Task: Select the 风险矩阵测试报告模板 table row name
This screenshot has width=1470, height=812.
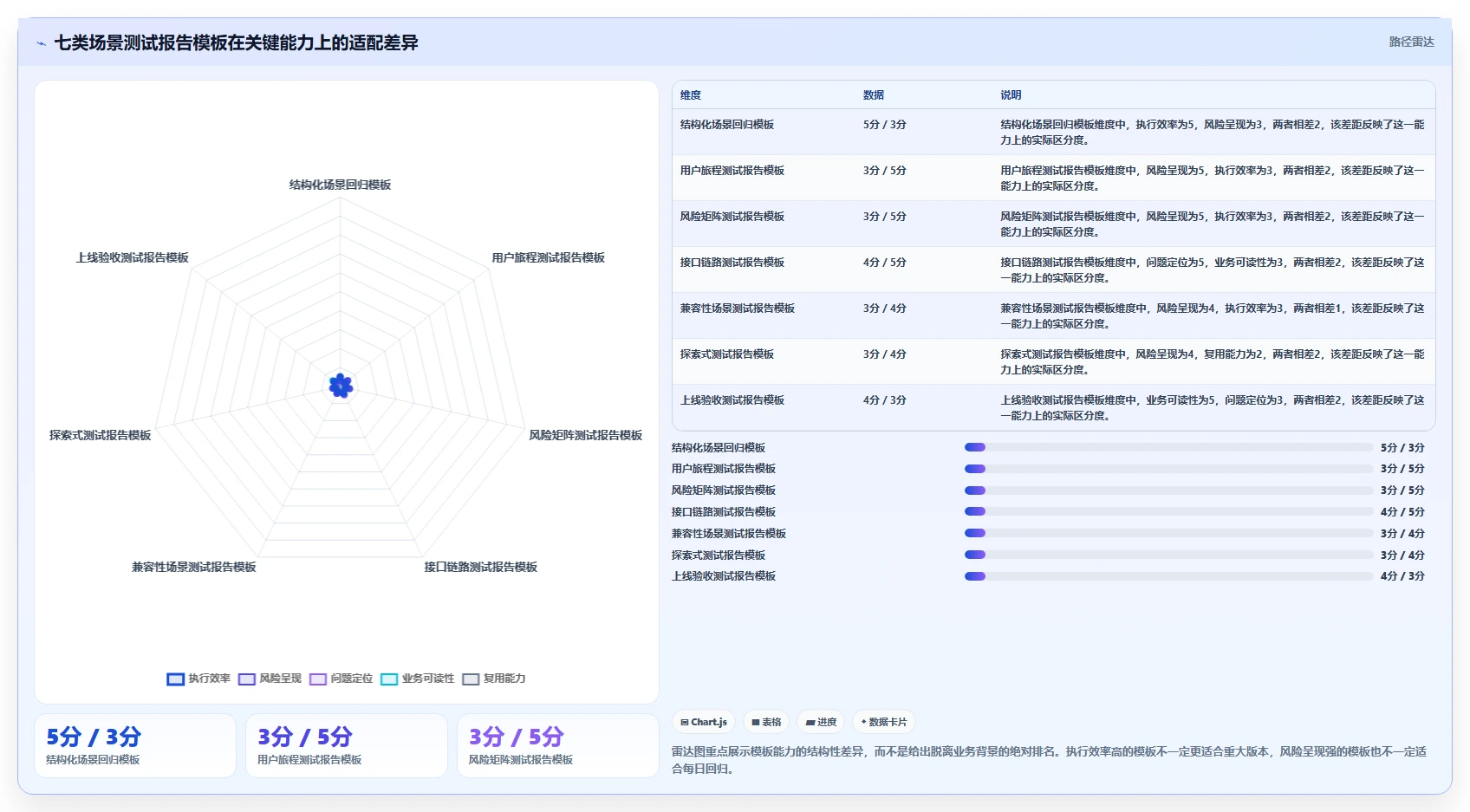Action: [x=732, y=217]
